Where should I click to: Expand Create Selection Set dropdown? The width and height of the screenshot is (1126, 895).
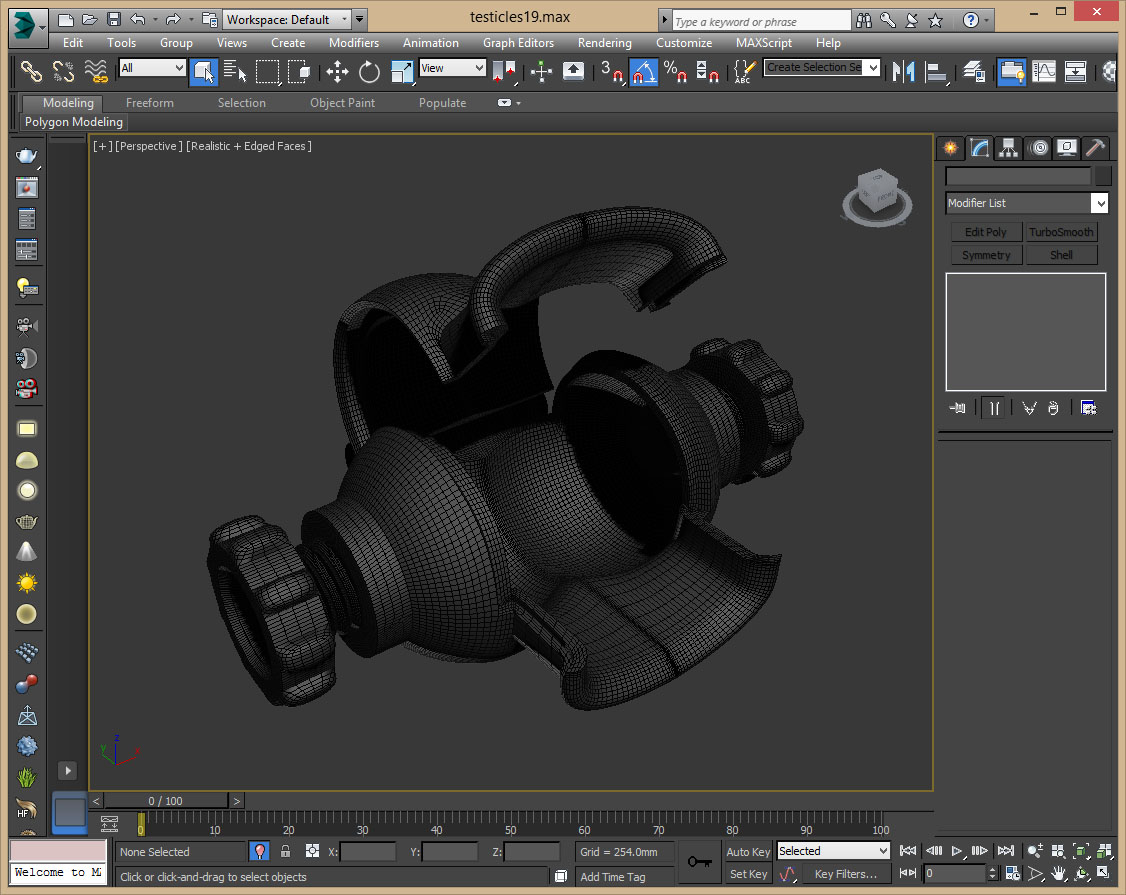coord(873,68)
